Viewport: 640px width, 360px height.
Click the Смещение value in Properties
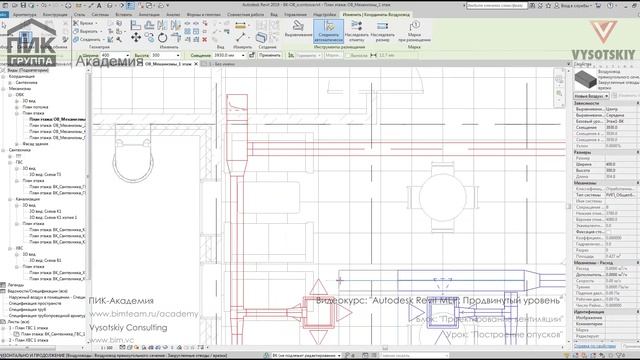(621, 127)
